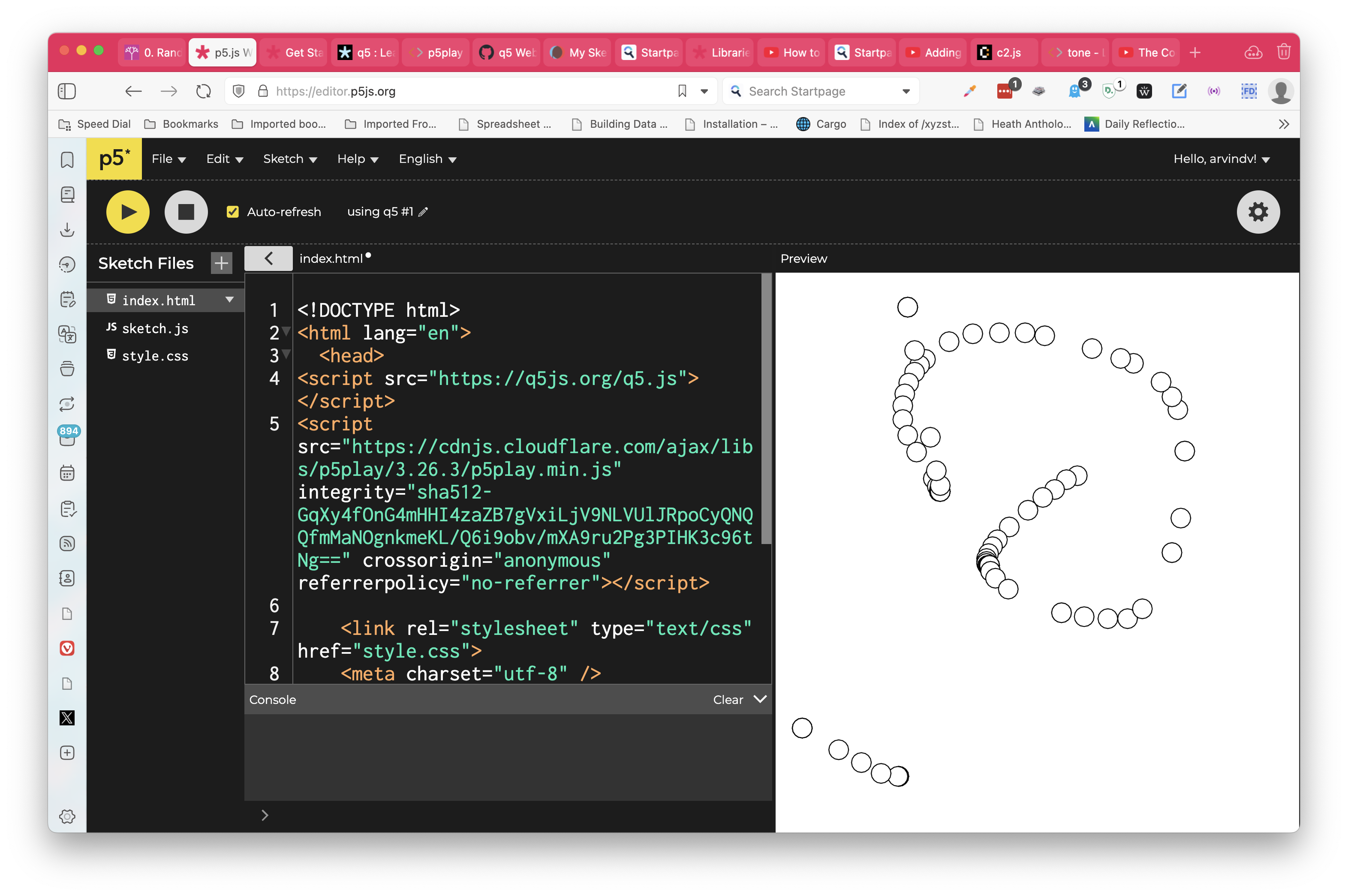Collapse the Console panel with the chevron
This screenshot has height=896, width=1348.
760,699
